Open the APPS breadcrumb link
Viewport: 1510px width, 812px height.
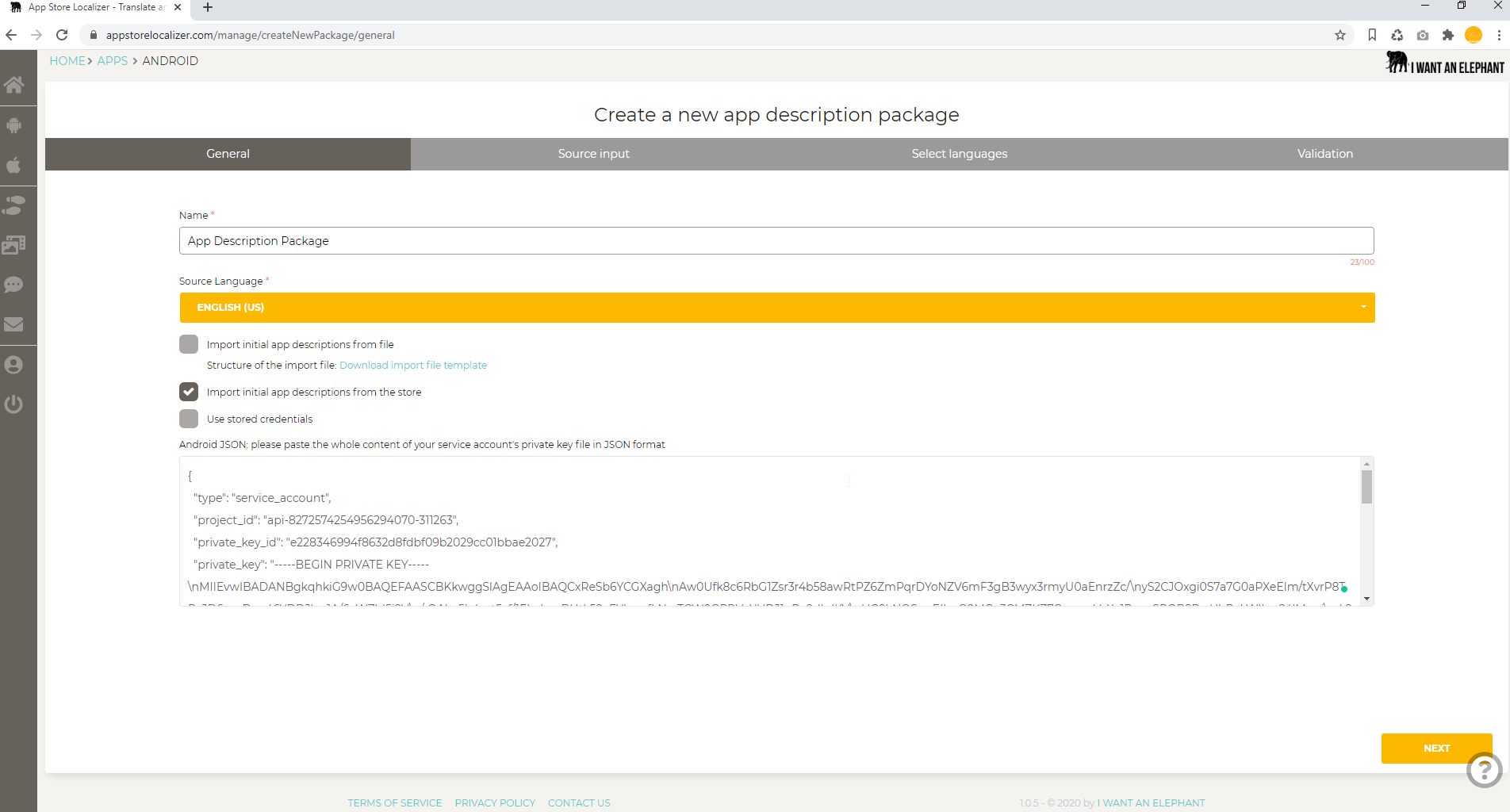pyautogui.click(x=112, y=60)
